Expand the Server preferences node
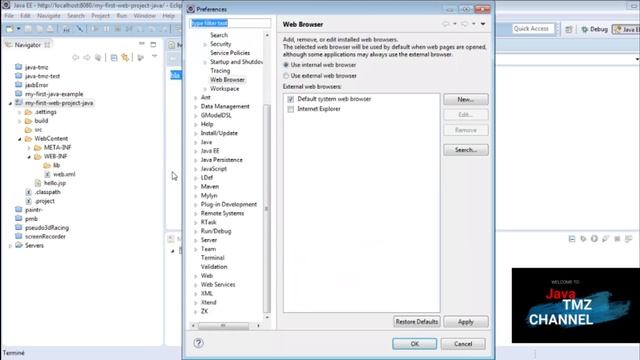The height and width of the screenshot is (360, 640). (x=196, y=240)
